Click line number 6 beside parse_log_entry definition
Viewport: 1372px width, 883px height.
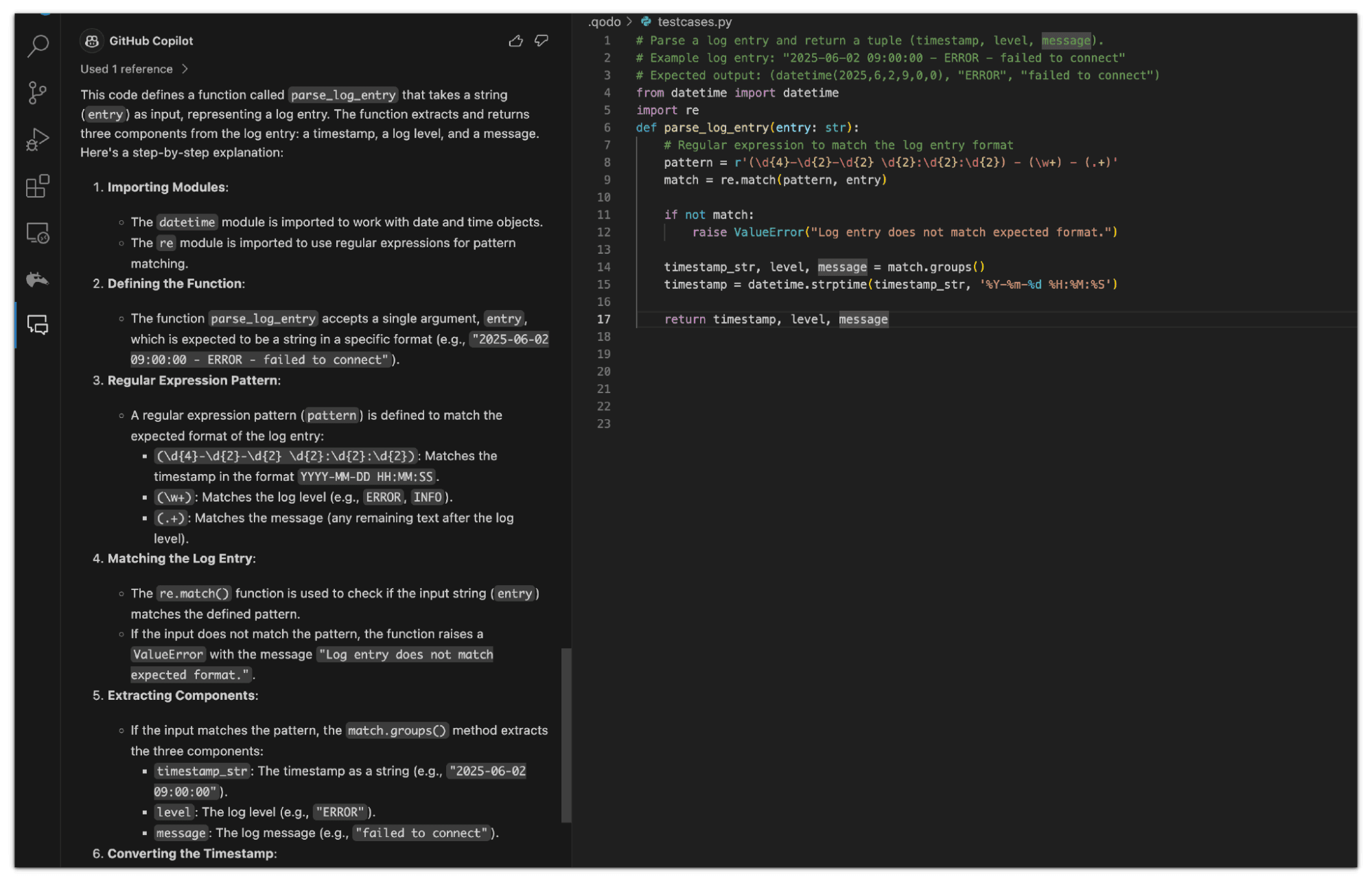pos(607,128)
